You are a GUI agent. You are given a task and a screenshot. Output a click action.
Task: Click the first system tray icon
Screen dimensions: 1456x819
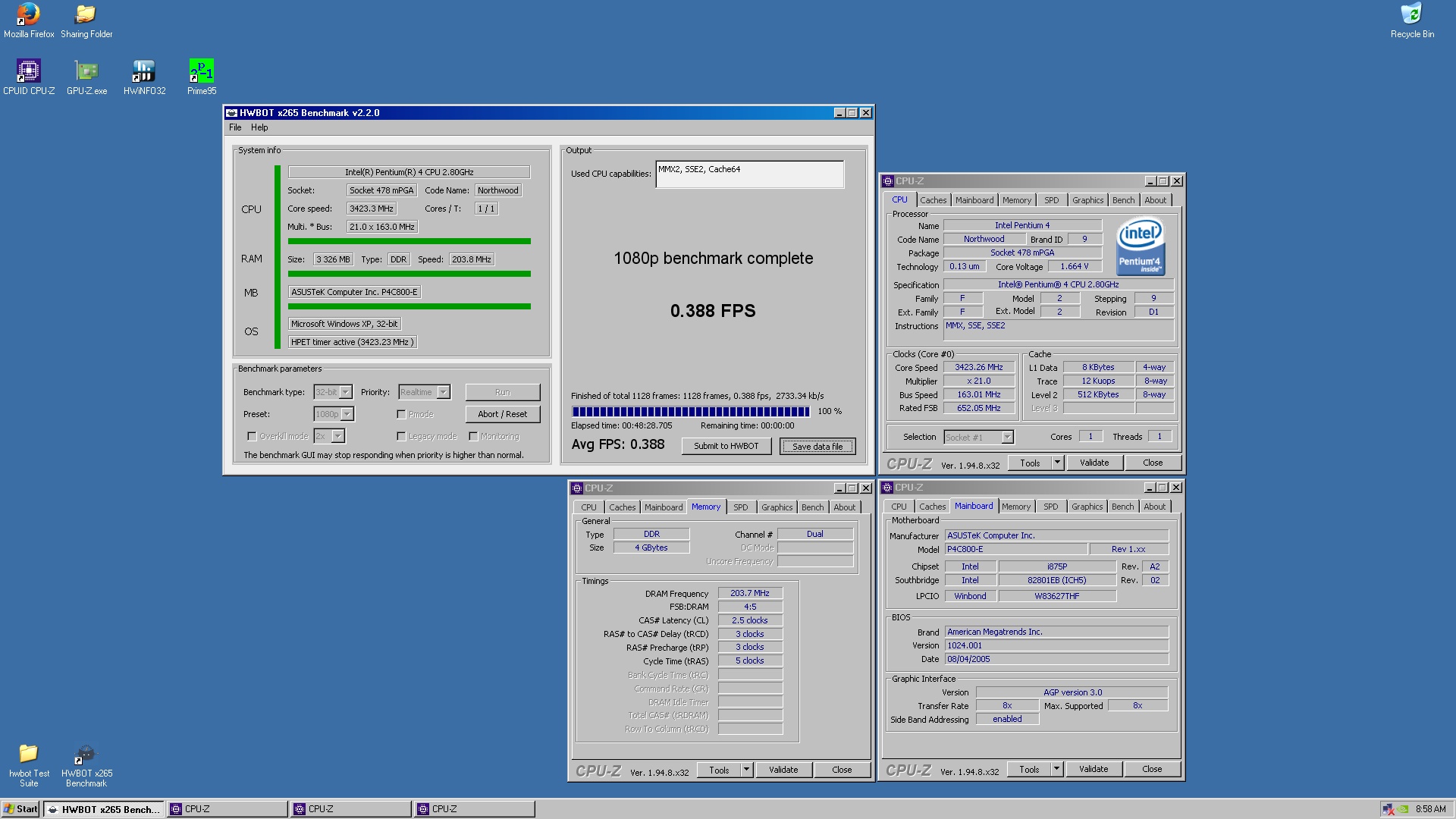click(1388, 809)
